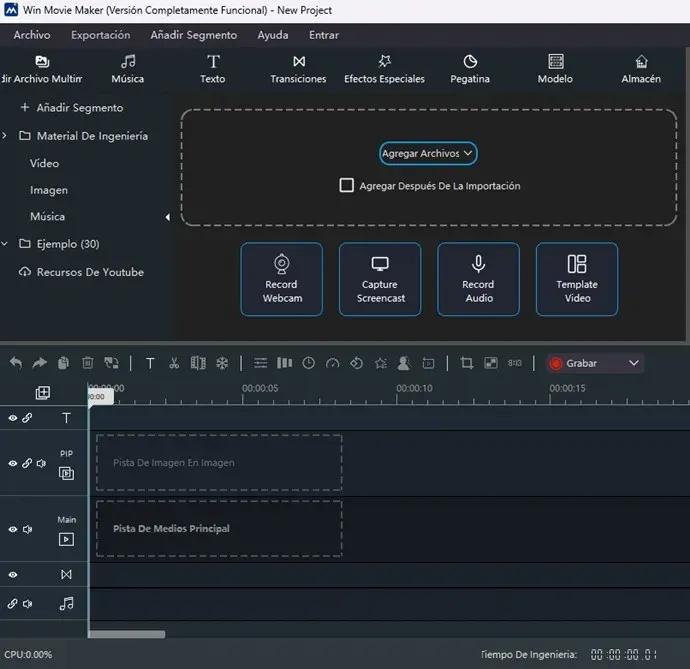
Task: Click the Capture Screencast button
Action: click(x=380, y=279)
